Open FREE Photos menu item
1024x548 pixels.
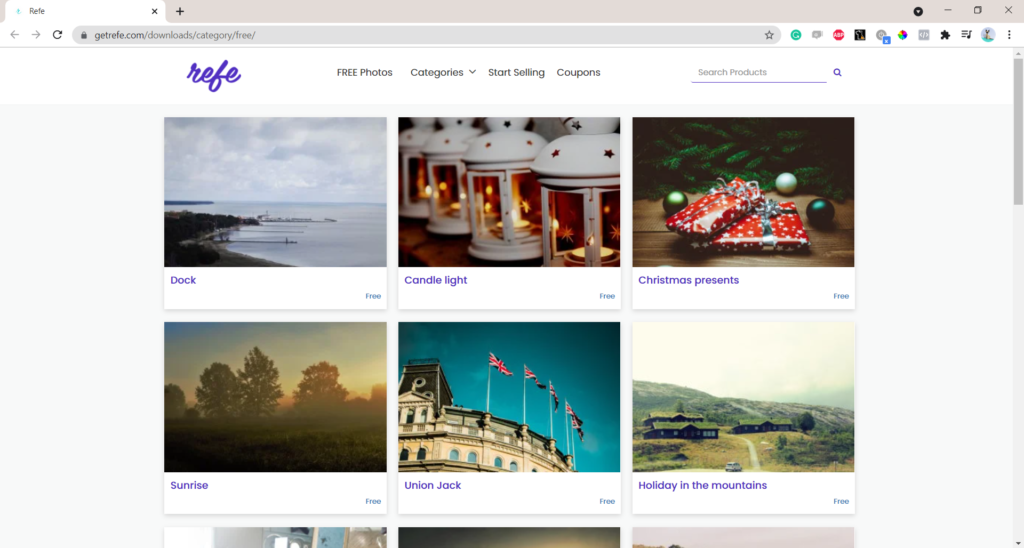pyautogui.click(x=364, y=73)
